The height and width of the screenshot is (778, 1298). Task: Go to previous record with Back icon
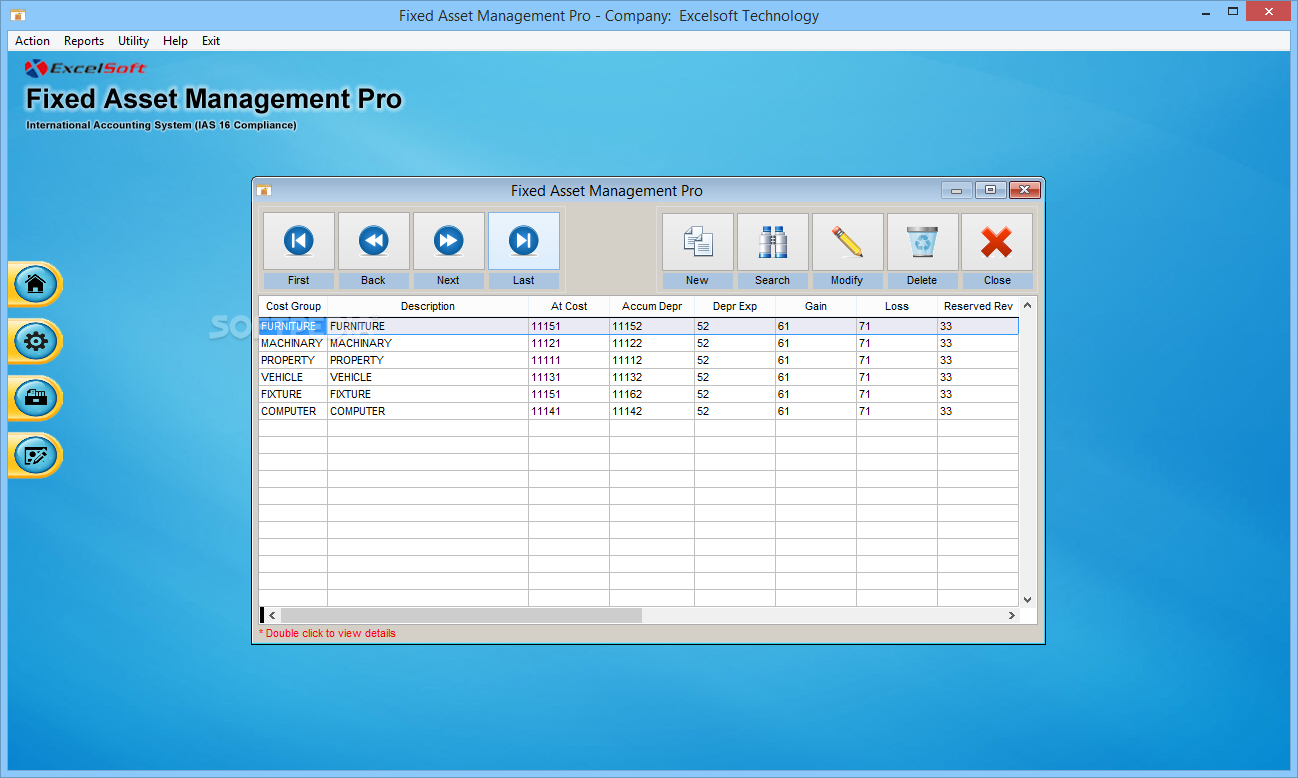tap(374, 241)
